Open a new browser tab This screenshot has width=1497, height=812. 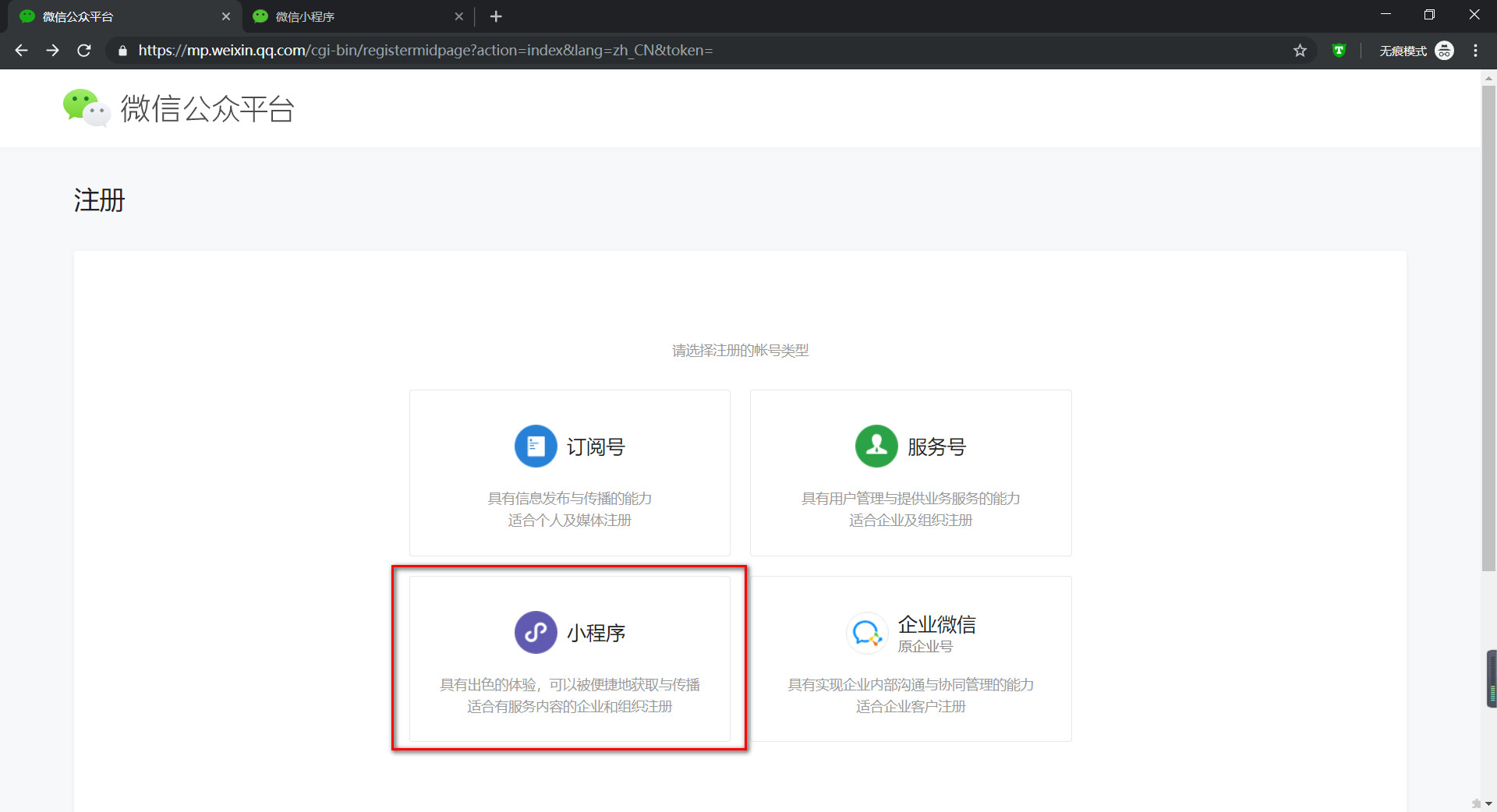coord(496,16)
